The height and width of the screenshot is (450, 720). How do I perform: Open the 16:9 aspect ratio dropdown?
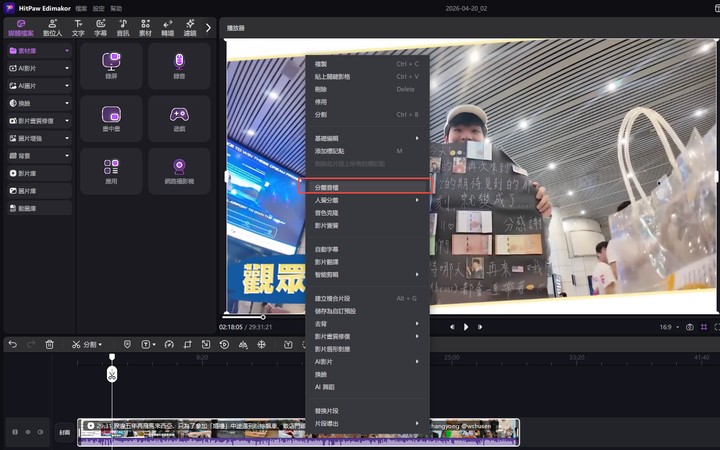(669, 327)
